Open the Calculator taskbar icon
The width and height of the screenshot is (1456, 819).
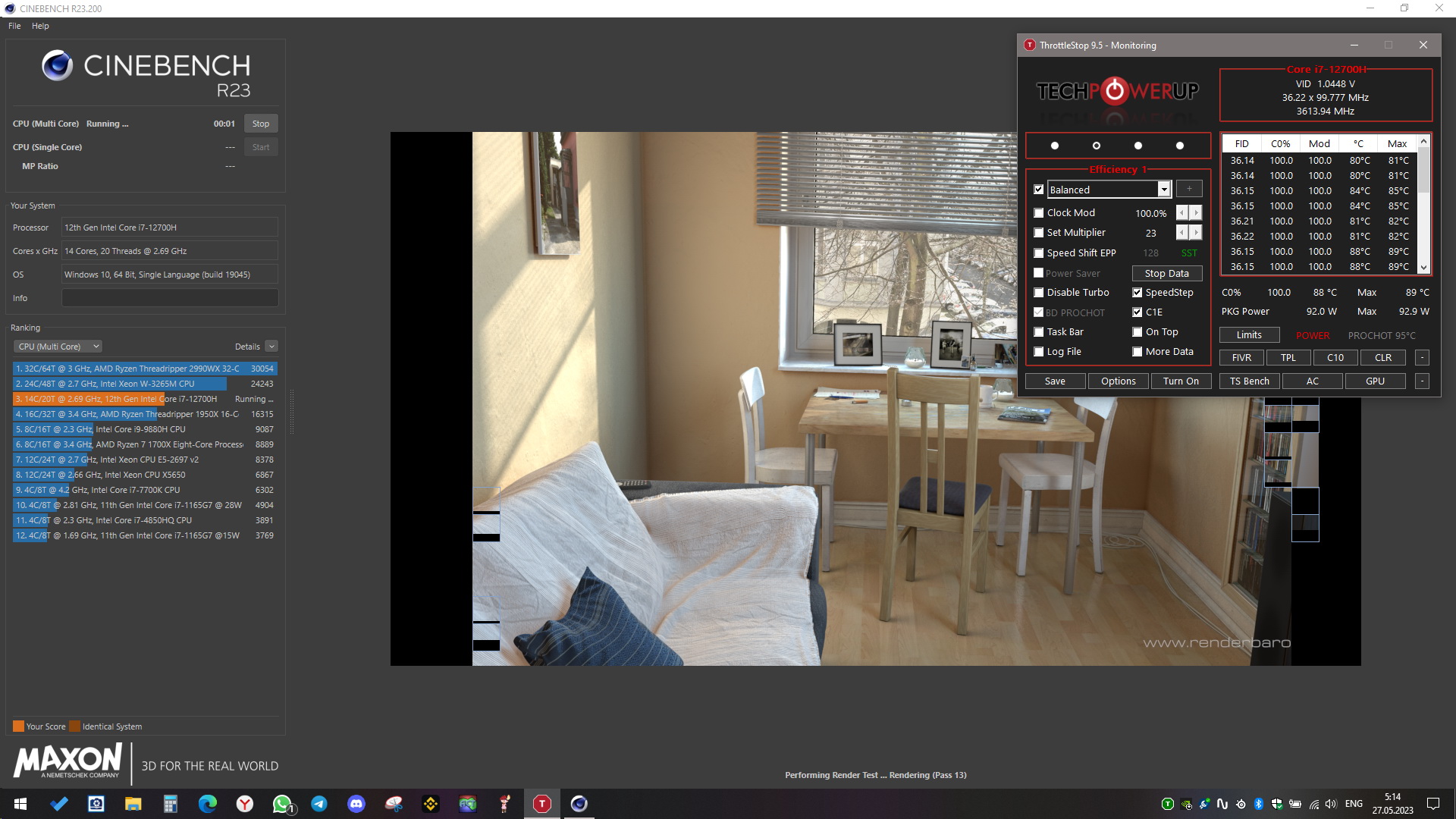(170, 804)
